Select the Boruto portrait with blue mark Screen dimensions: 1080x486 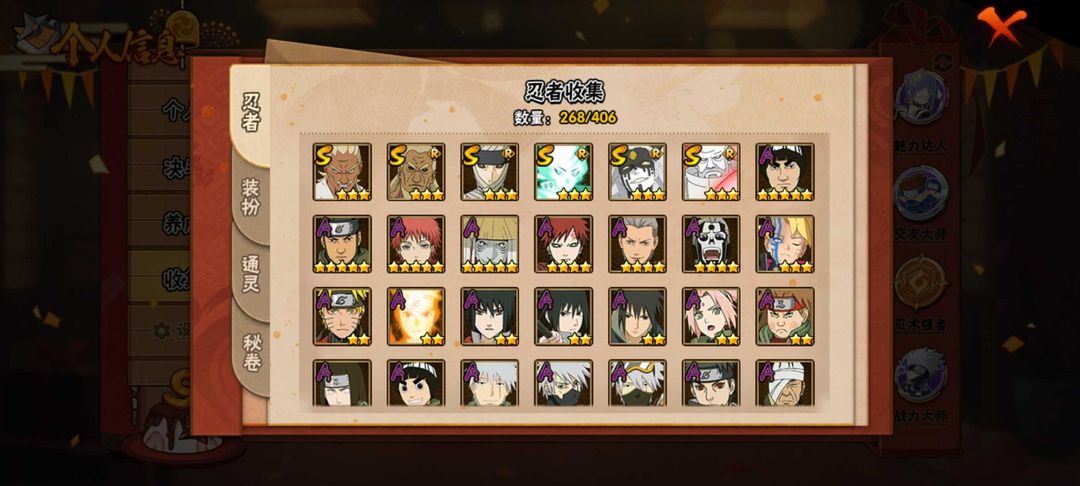tap(785, 244)
